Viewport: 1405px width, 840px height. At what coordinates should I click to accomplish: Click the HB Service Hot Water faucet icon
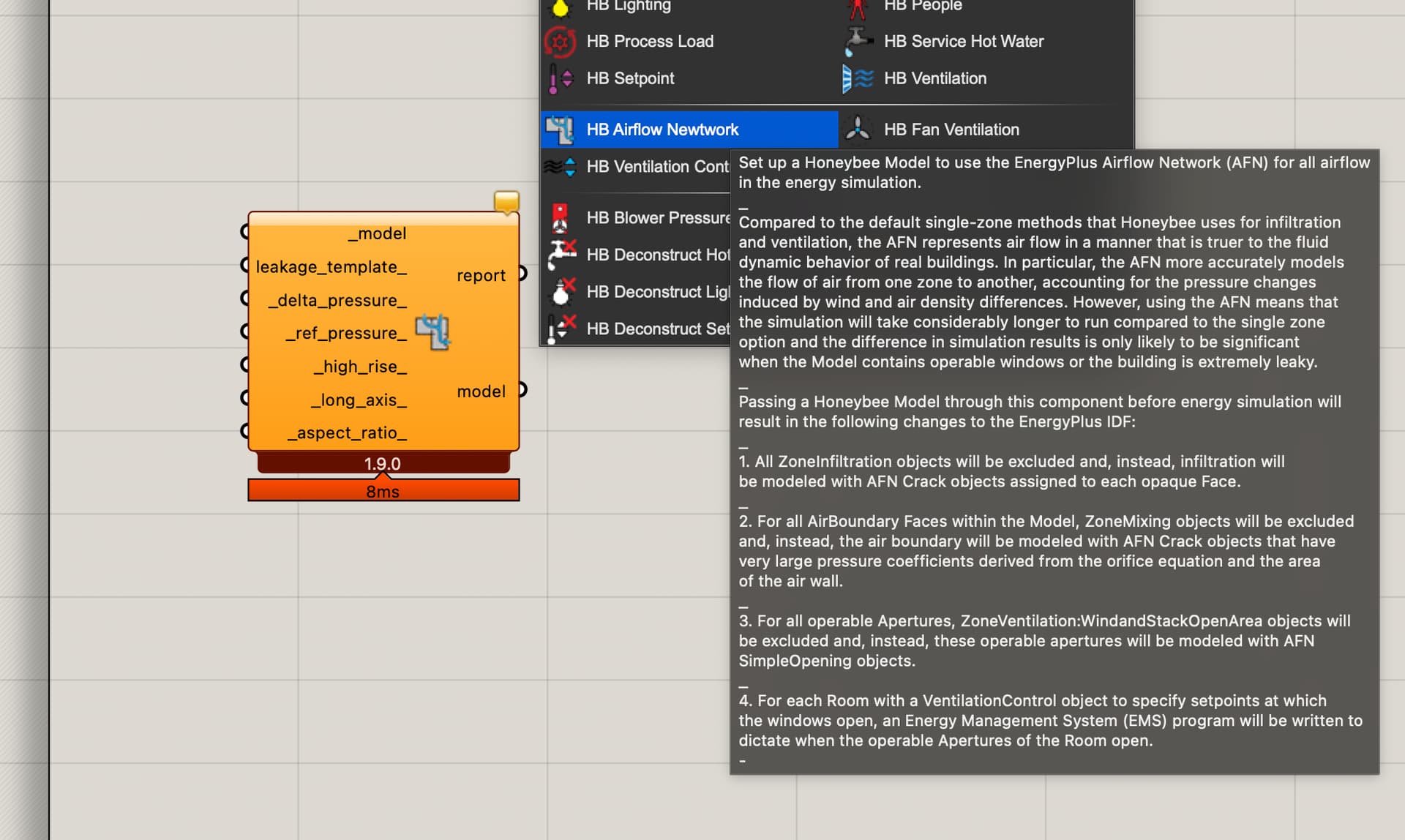(x=858, y=42)
